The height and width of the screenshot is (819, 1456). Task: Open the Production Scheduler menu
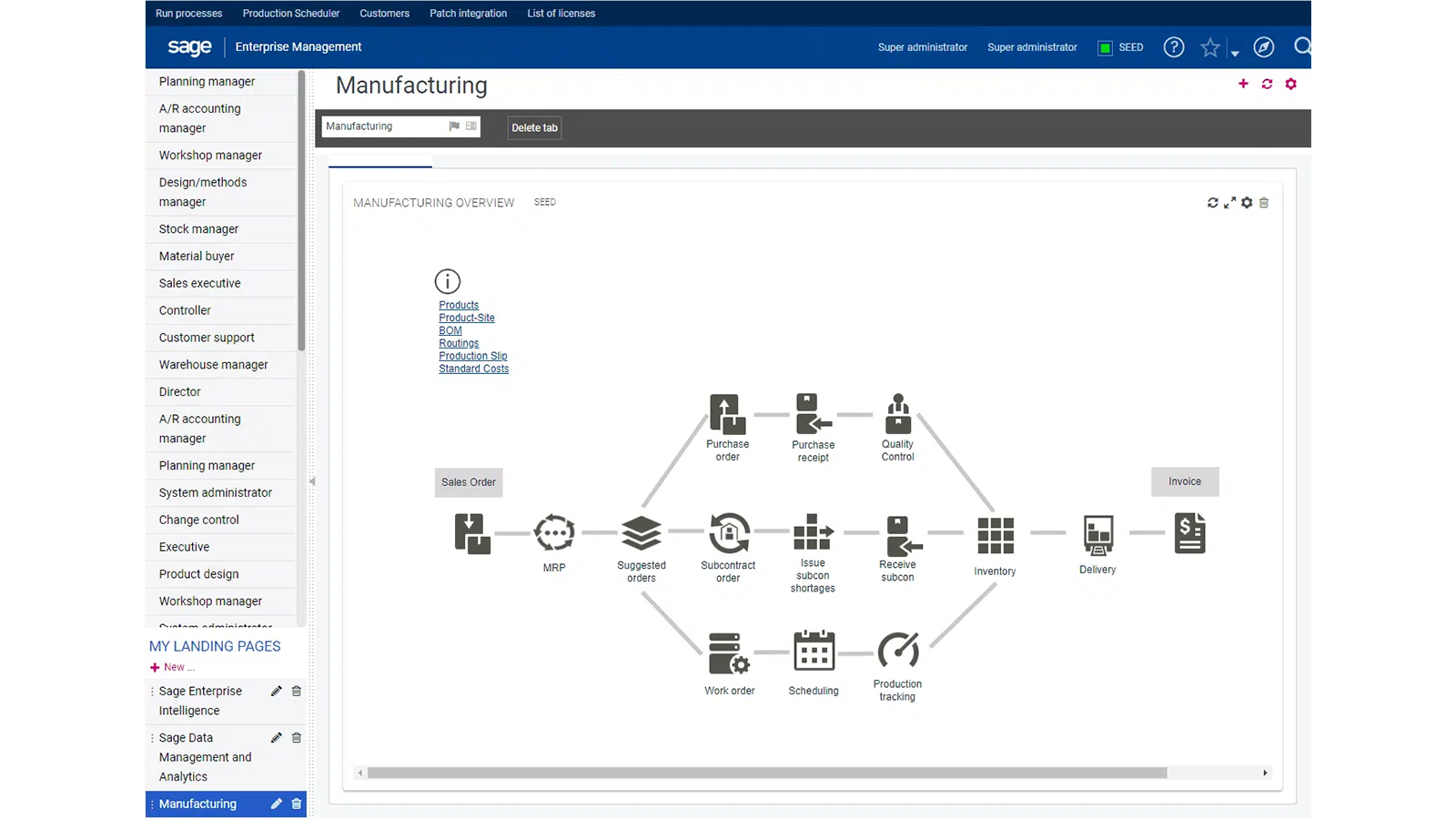(x=291, y=14)
